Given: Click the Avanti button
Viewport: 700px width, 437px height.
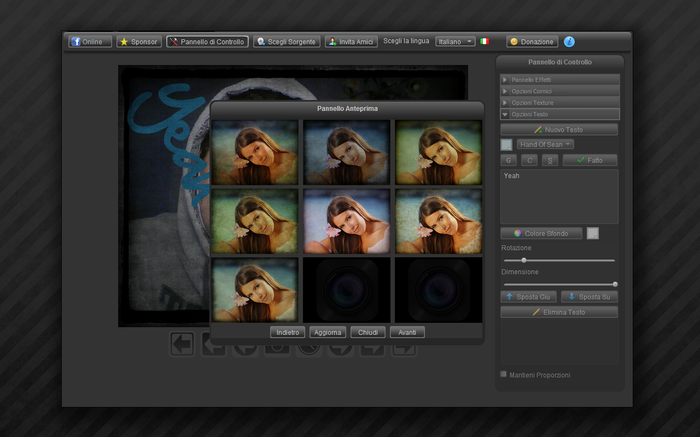Looking at the screenshot, I should pos(407,332).
